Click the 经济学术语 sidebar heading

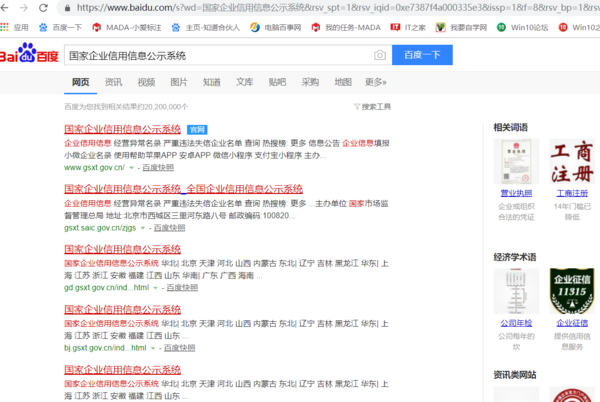tap(515, 257)
